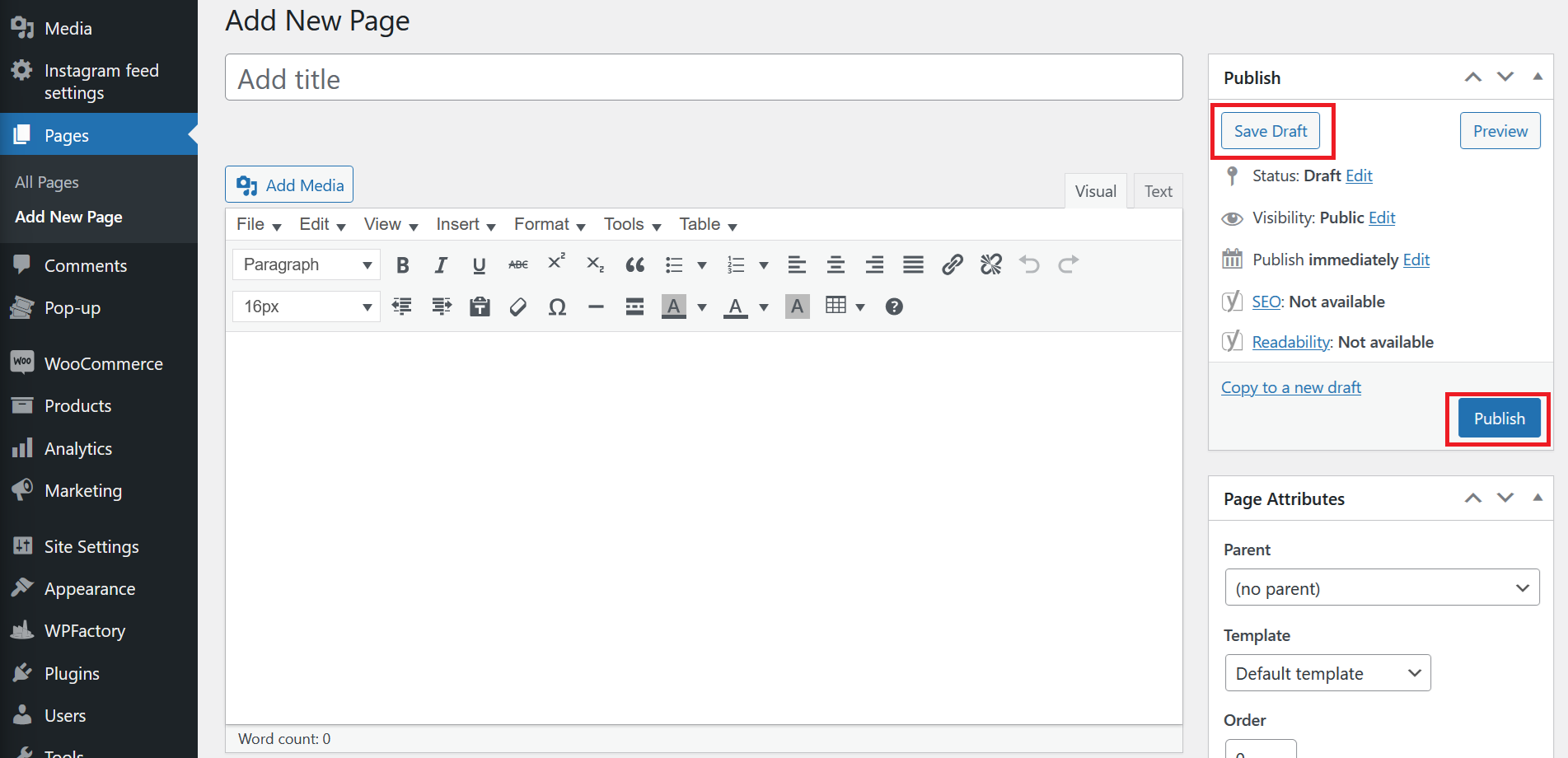Screen dimensions: 1568x758
Task: Click the Remove link icon
Action: 990,264
